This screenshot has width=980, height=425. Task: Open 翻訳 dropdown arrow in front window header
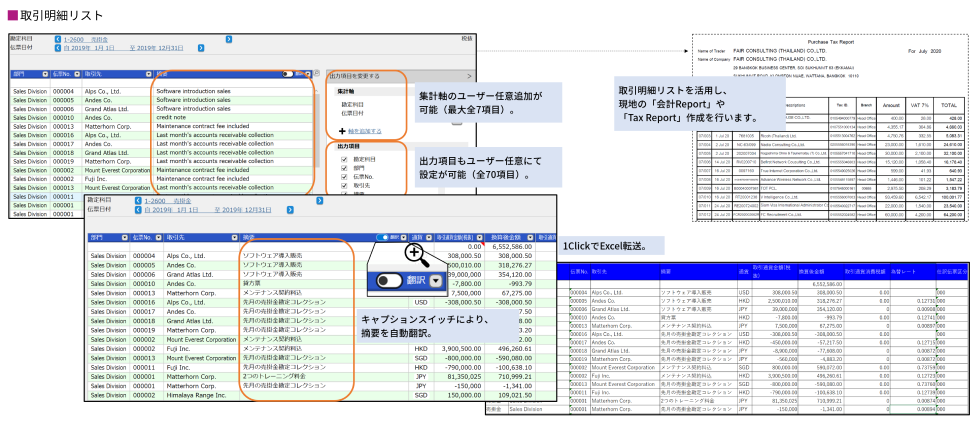[x=404, y=238]
